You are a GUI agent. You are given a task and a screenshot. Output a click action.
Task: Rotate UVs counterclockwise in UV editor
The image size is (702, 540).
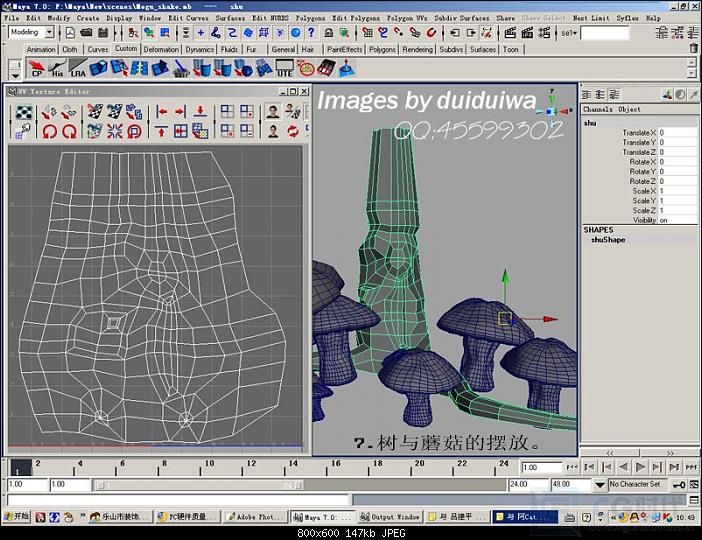click(x=50, y=132)
